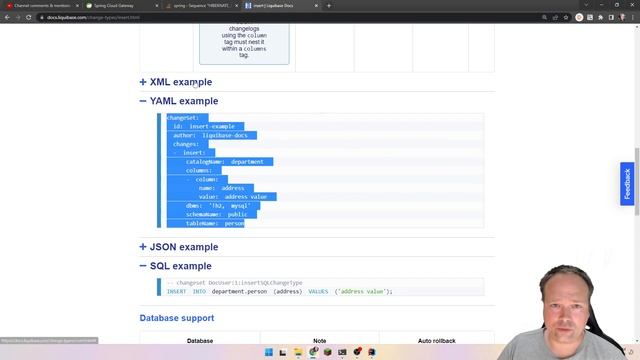
Task: Click the red circular extension icon
Action: (579, 18)
